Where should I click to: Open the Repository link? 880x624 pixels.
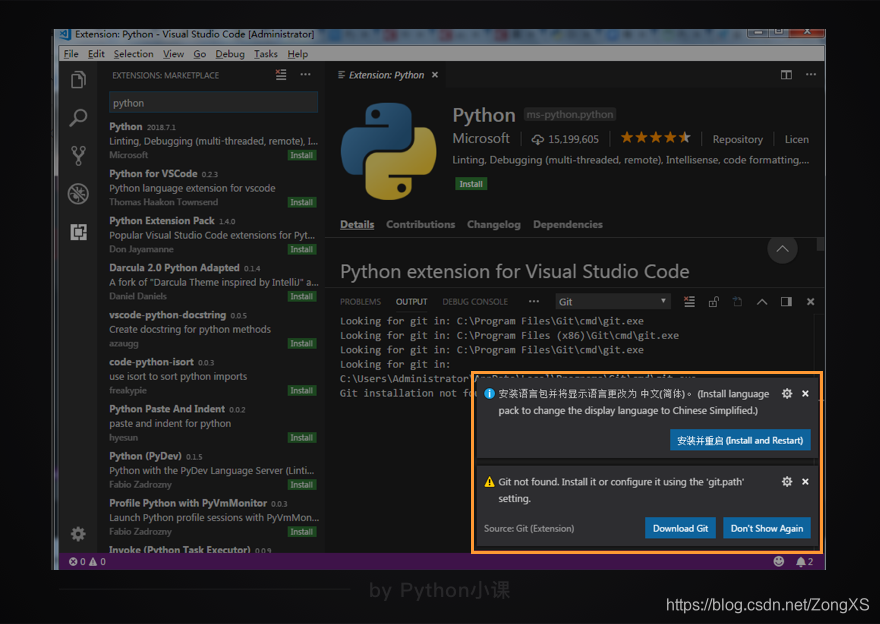pyautogui.click(x=737, y=140)
